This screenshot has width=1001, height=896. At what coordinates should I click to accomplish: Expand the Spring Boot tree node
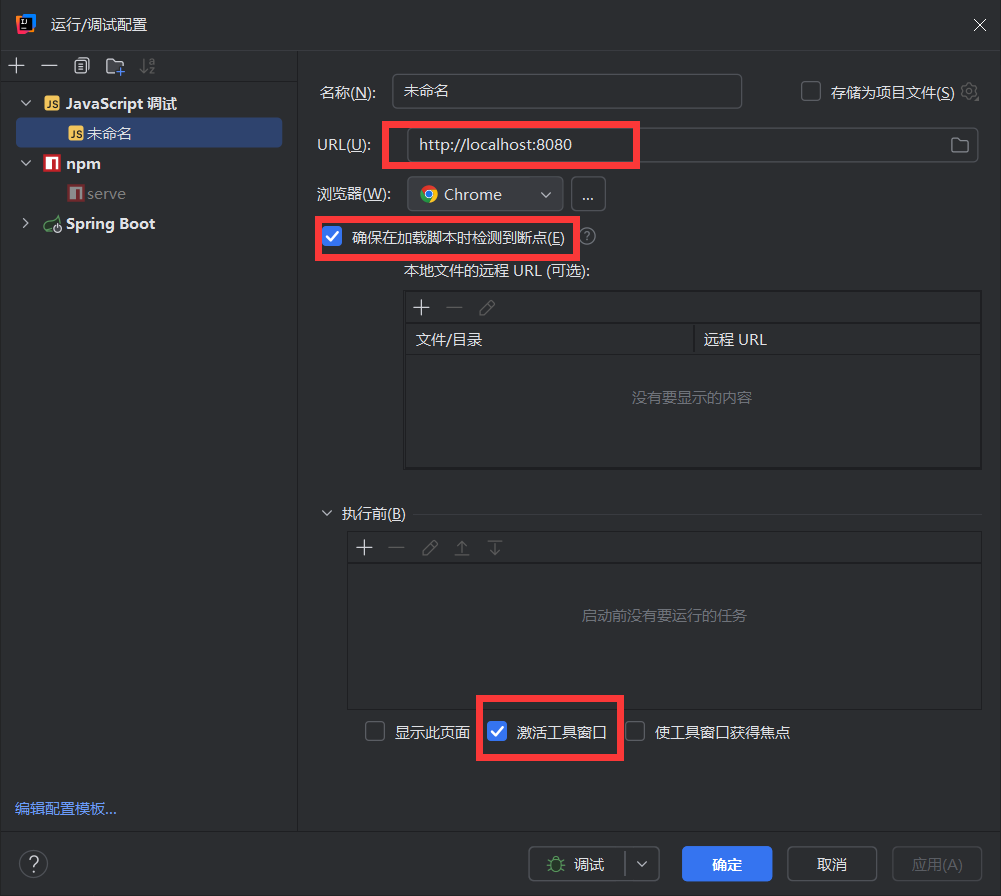coord(26,223)
